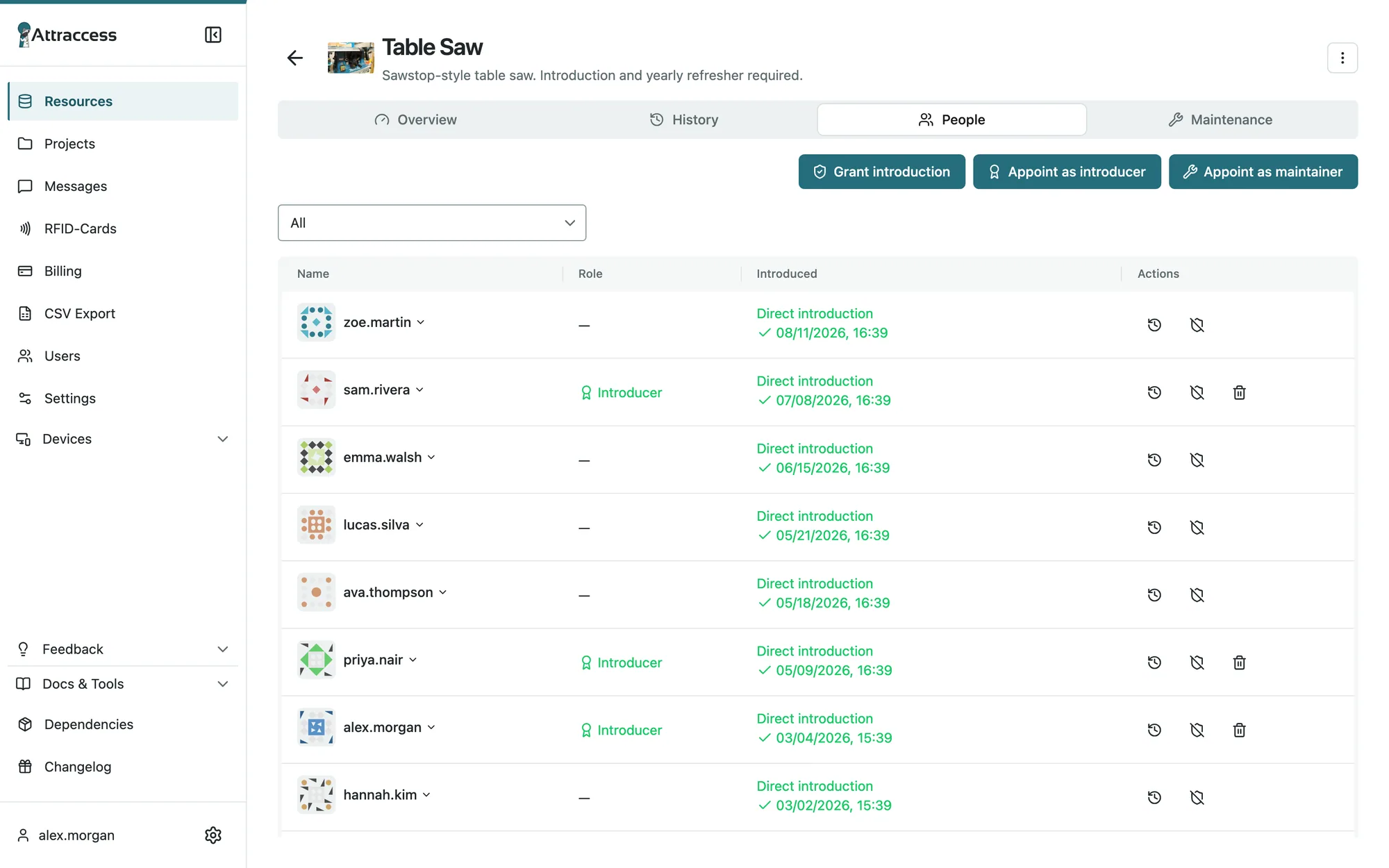Image resolution: width=1389 pixels, height=868 pixels.
Task: Click Appoint as maintainer button
Action: click(1263, 172)
